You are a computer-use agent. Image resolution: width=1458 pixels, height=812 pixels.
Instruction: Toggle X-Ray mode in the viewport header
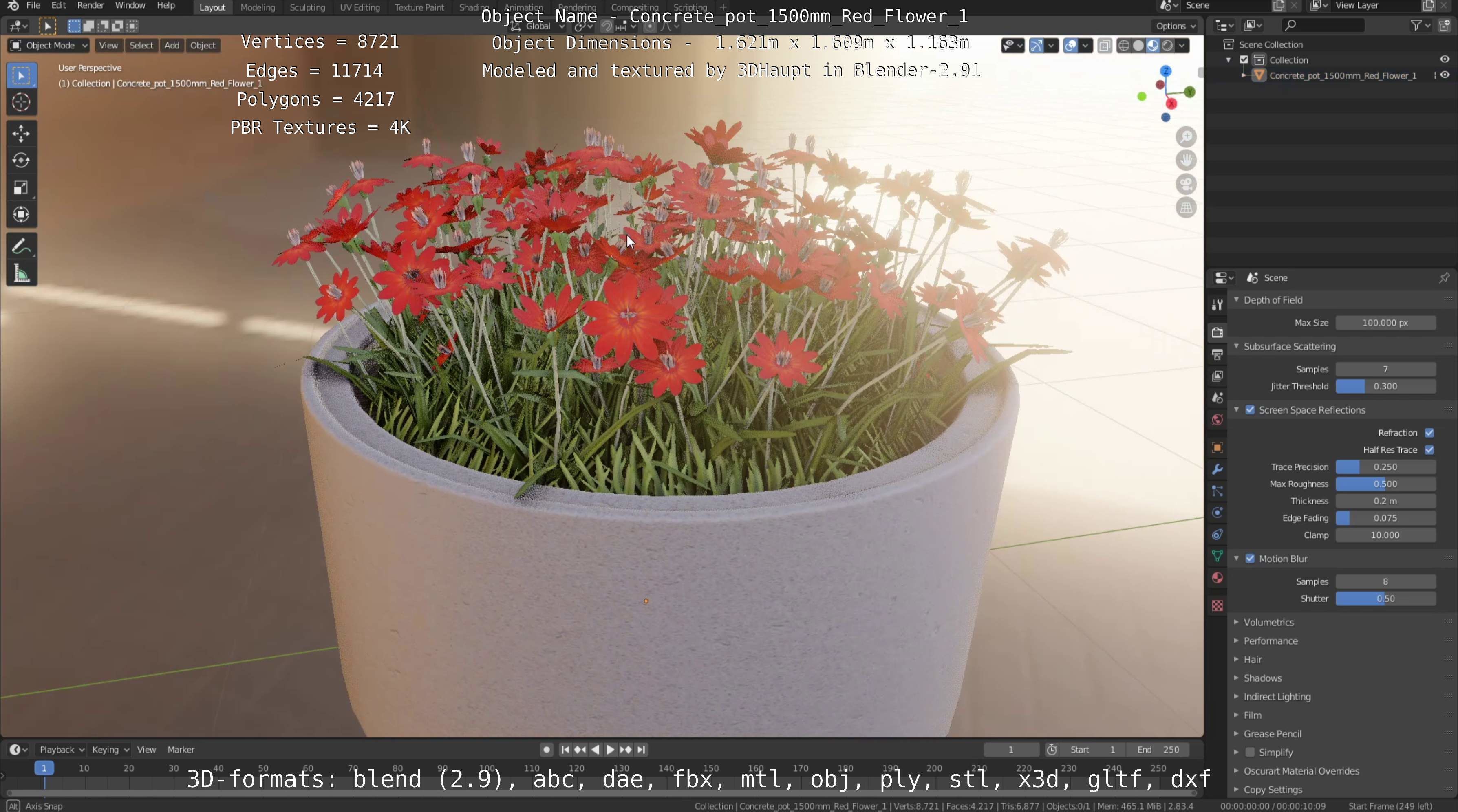[x=1104, y=46]
